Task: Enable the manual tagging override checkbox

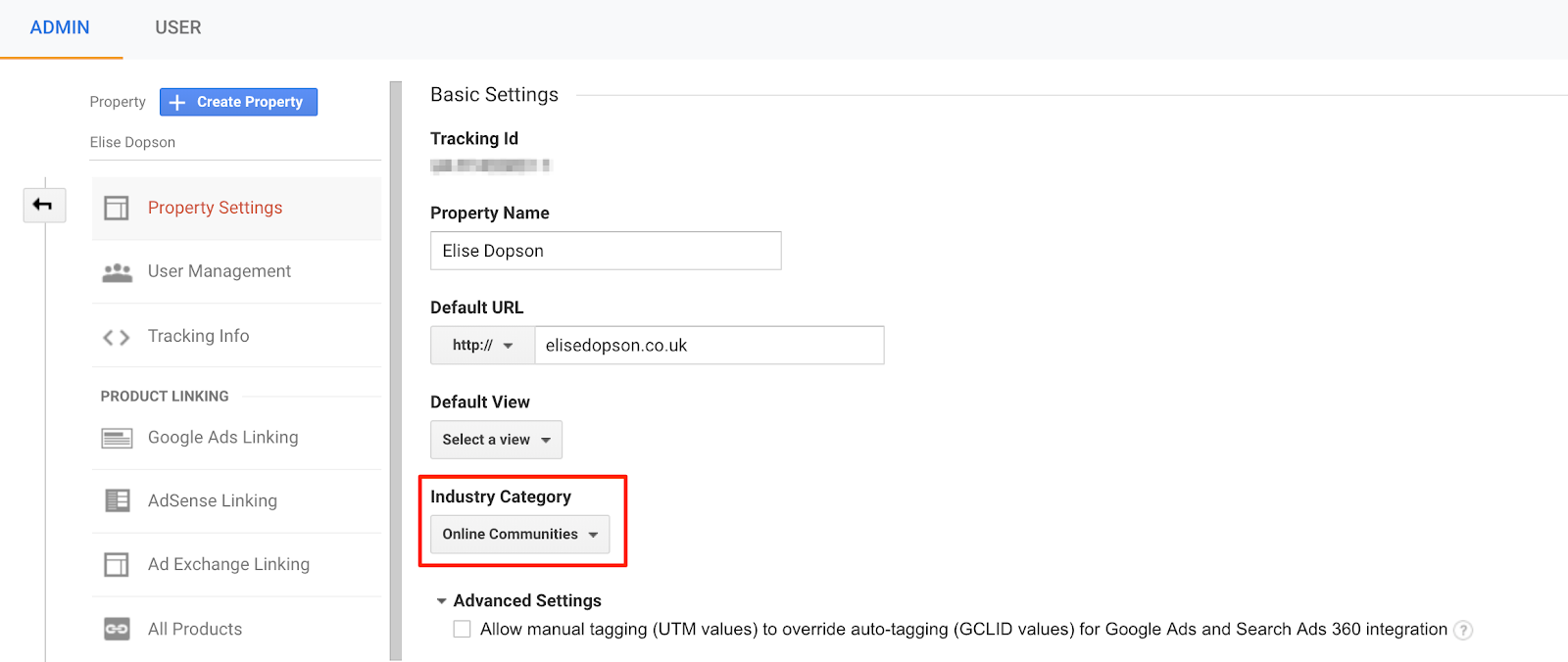Action: coord(462,629)
